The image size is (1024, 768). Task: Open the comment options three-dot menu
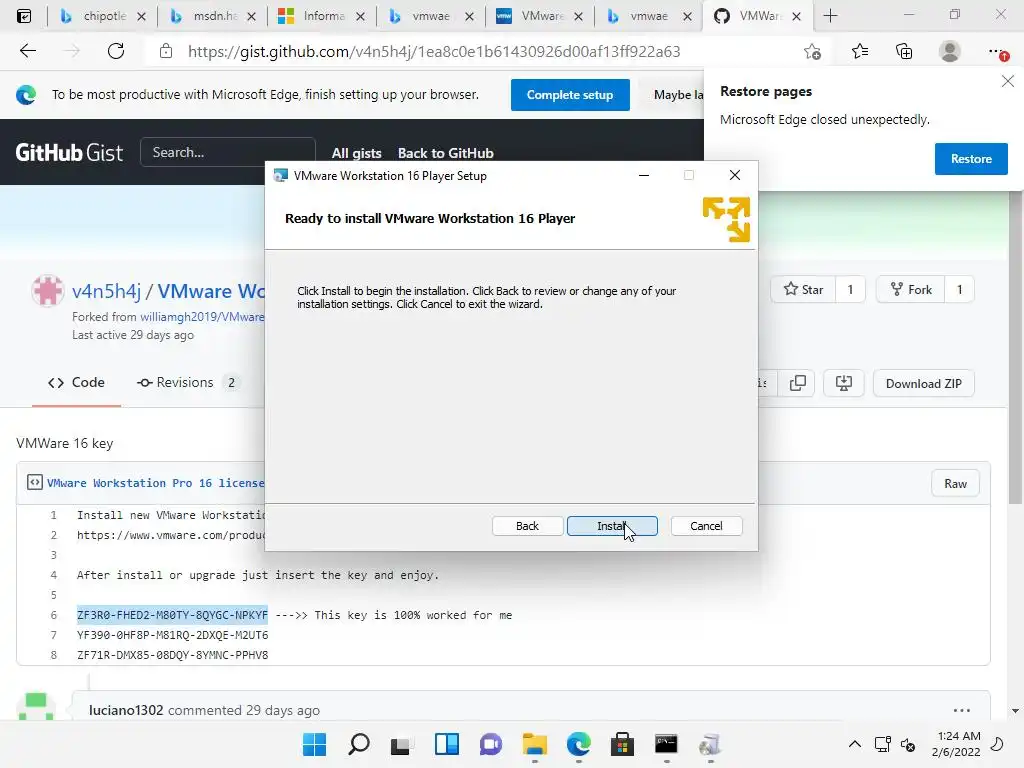tap(961, 710)
